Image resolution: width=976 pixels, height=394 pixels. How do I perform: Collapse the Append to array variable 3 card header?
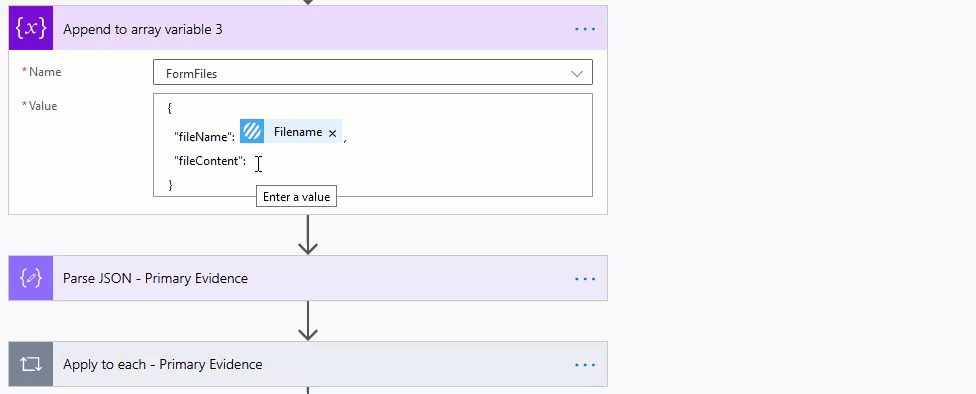pos(307,29)
